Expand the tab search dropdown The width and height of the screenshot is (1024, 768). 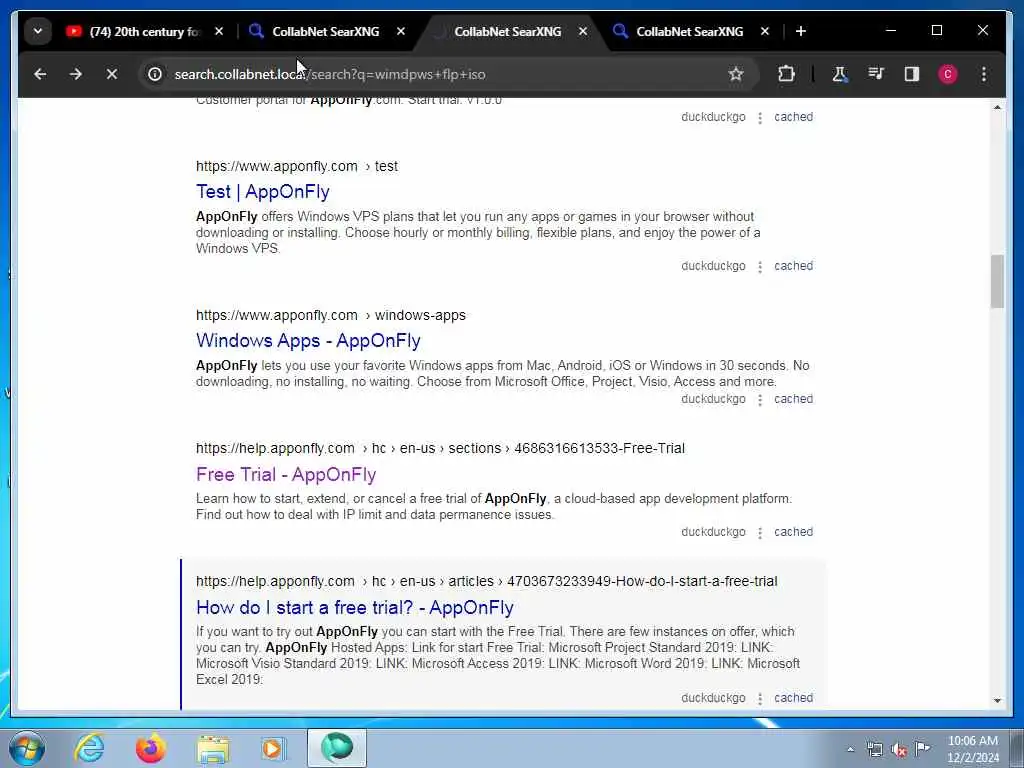pos(38,31)
